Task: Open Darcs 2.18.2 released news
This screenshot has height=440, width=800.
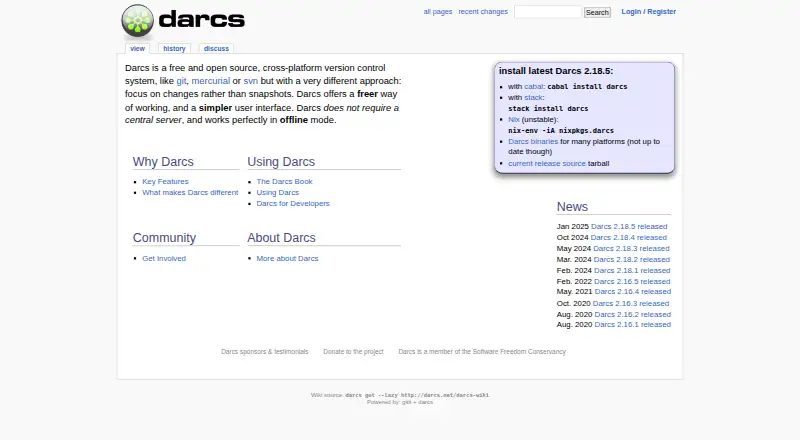Action: (x=632, y=260)
